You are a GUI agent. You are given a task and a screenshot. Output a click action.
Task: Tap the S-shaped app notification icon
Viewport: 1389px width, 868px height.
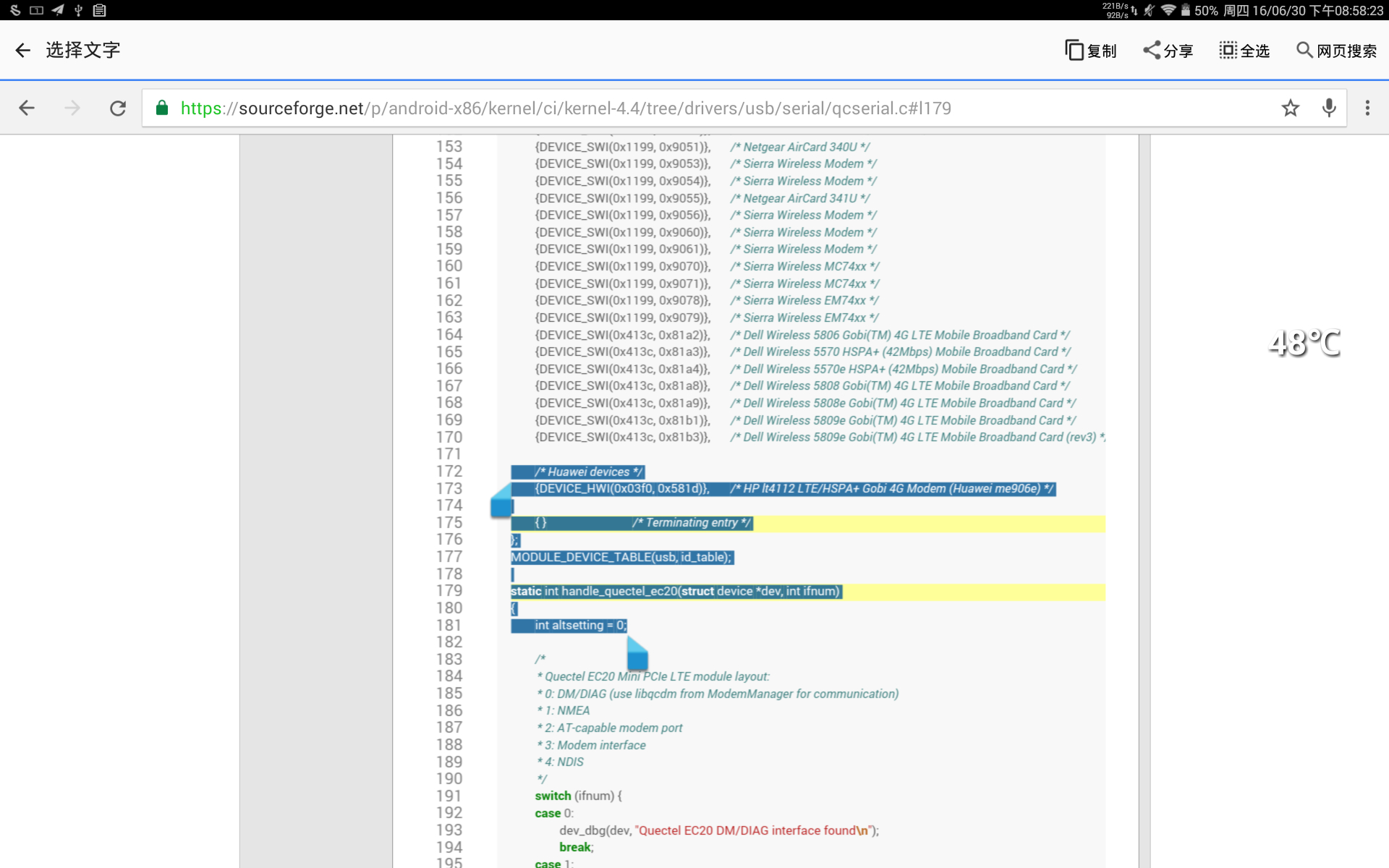tap(15, 10)
